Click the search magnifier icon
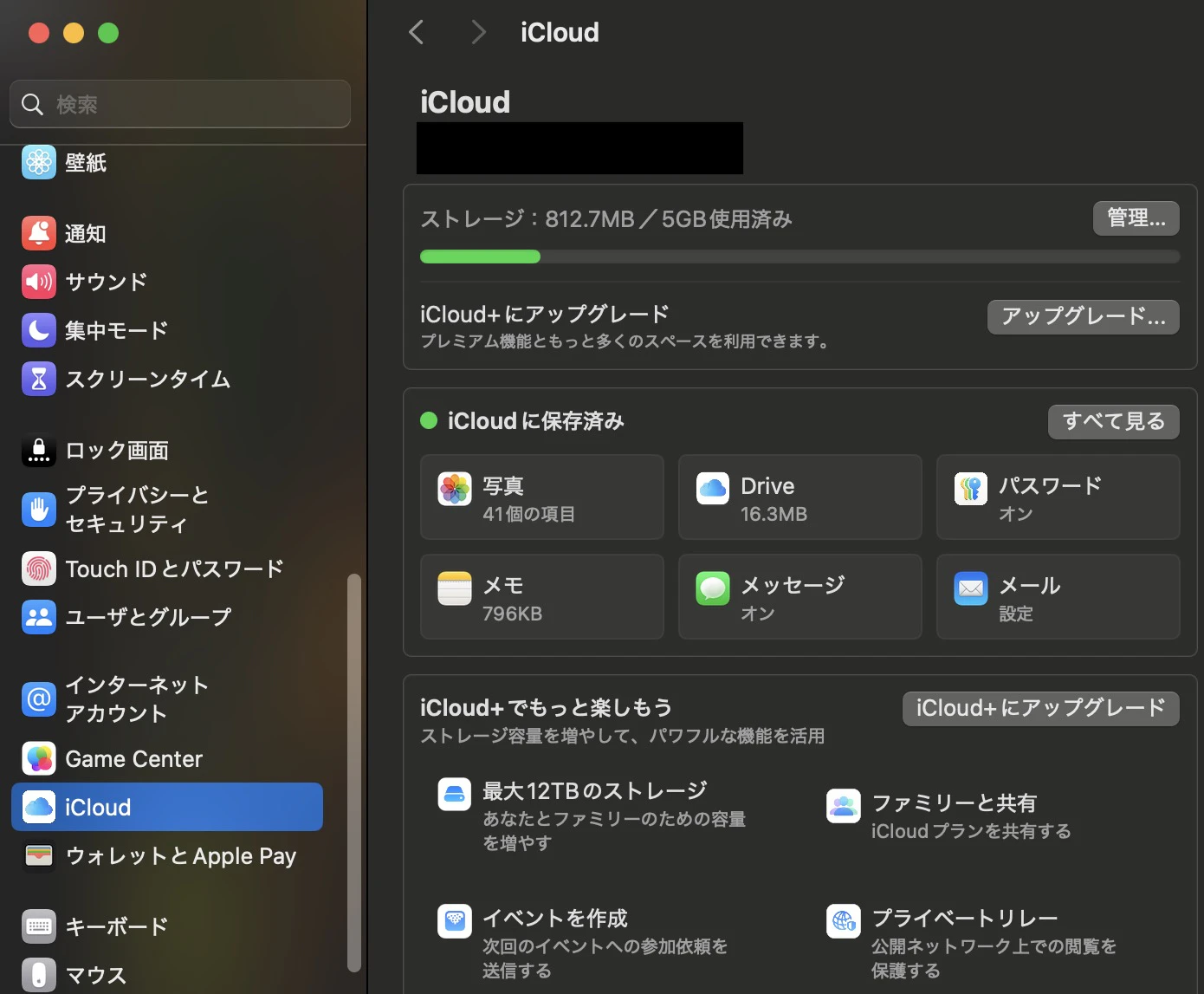Viewport: 1204px width, 994px height. [32, 104]
